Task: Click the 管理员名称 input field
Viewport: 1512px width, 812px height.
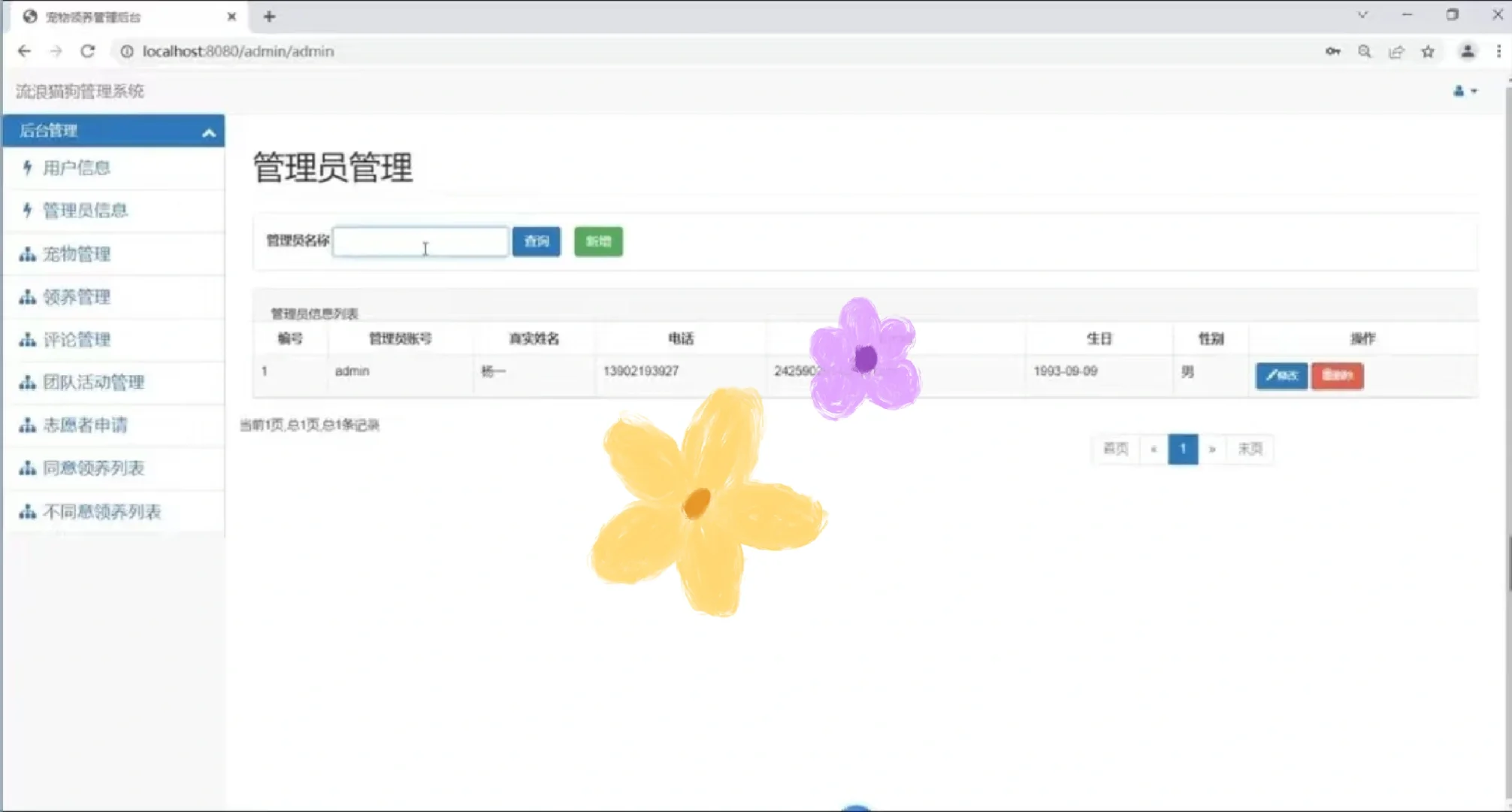Action: click(421, 242)
